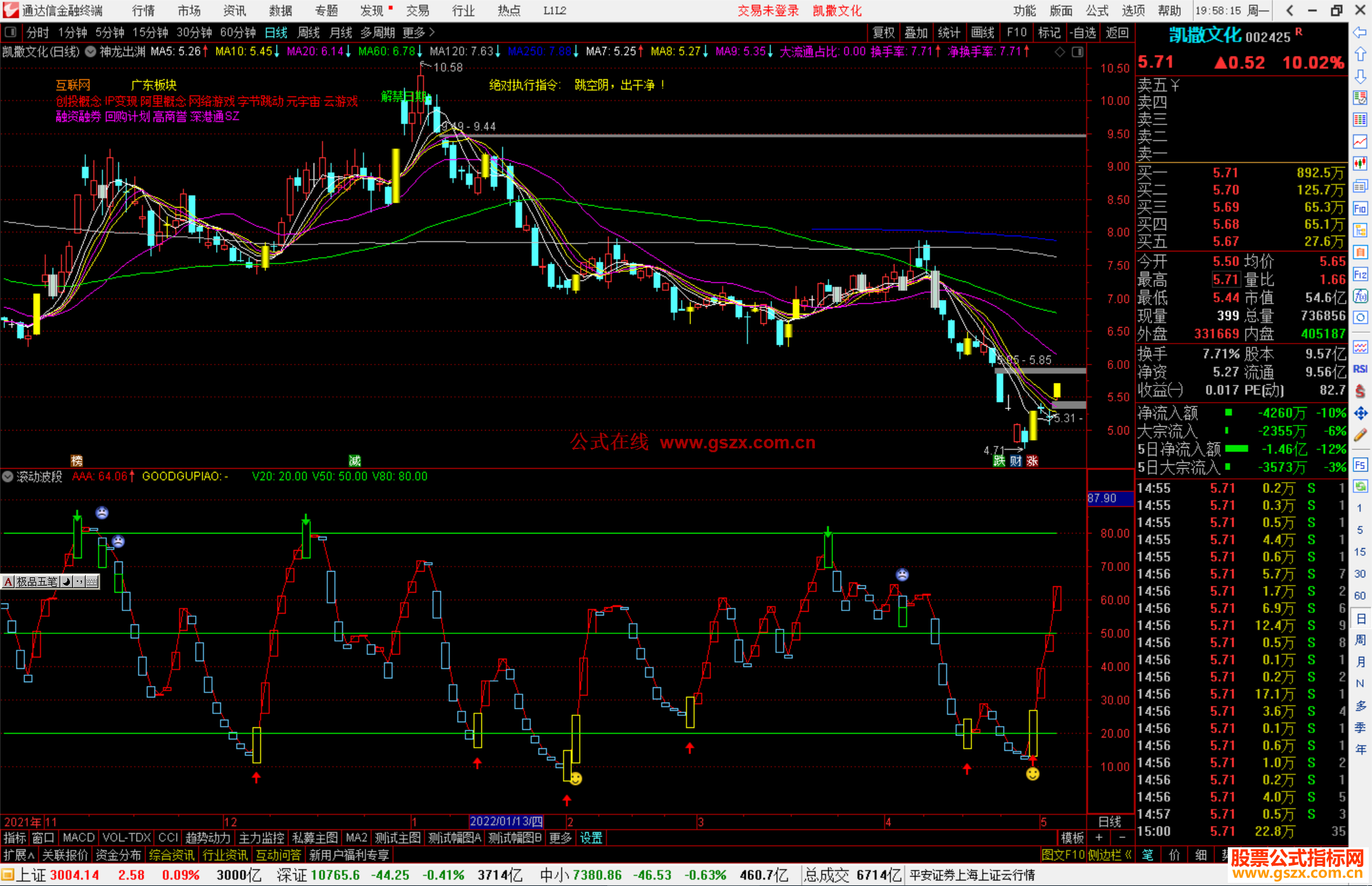Expand the 扩展 panel at bottom left
This screenshot has width=1372, height=886.
click(x=19, y=855)
